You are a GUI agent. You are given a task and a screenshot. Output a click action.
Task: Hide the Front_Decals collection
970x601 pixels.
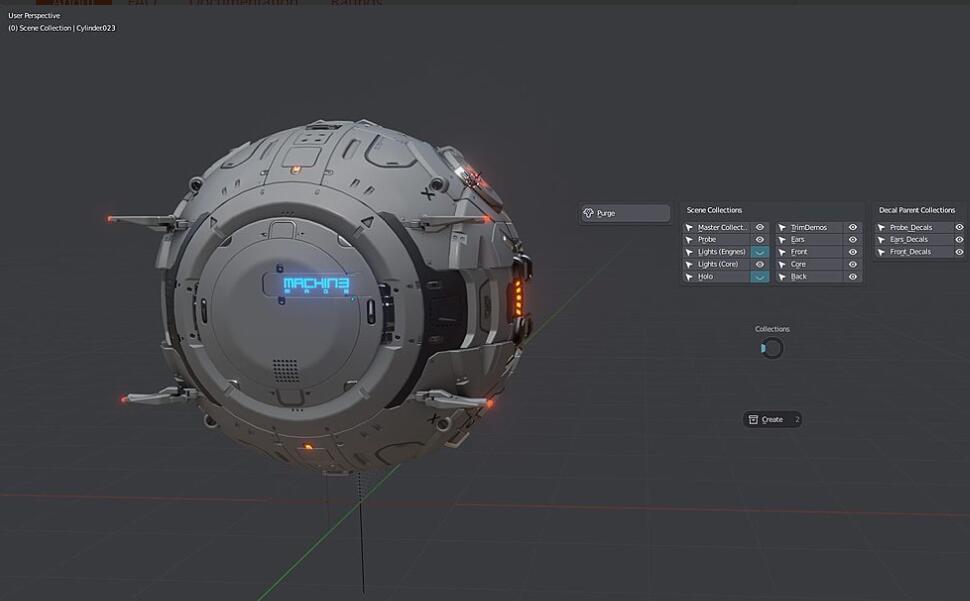959,252
